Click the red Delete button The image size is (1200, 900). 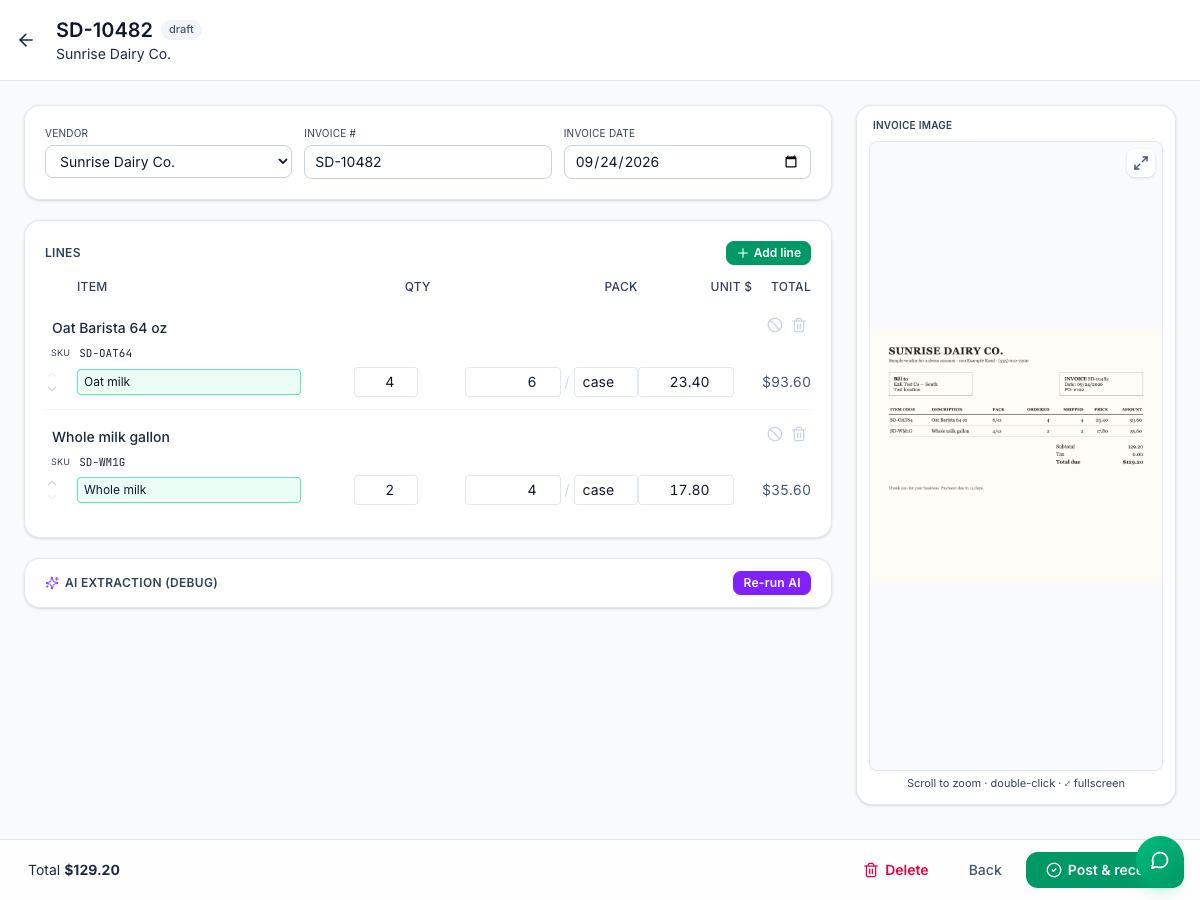tap(896, 870)
